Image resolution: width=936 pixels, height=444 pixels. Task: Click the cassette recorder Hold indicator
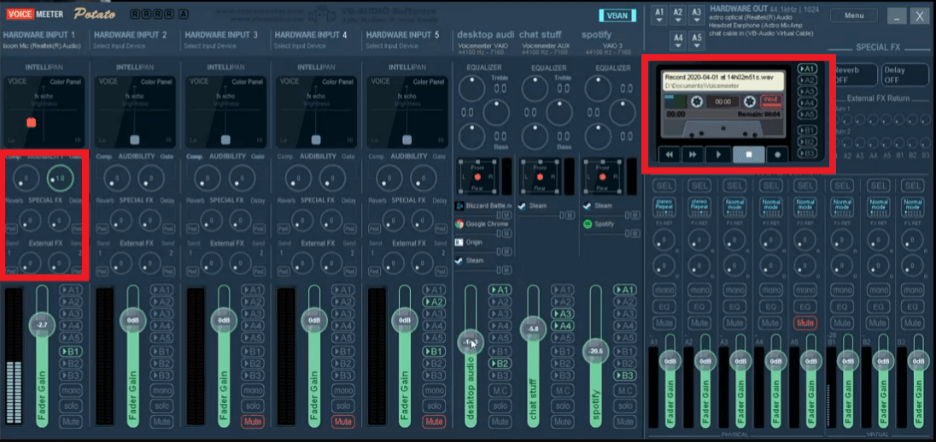[x=771, y=101]
